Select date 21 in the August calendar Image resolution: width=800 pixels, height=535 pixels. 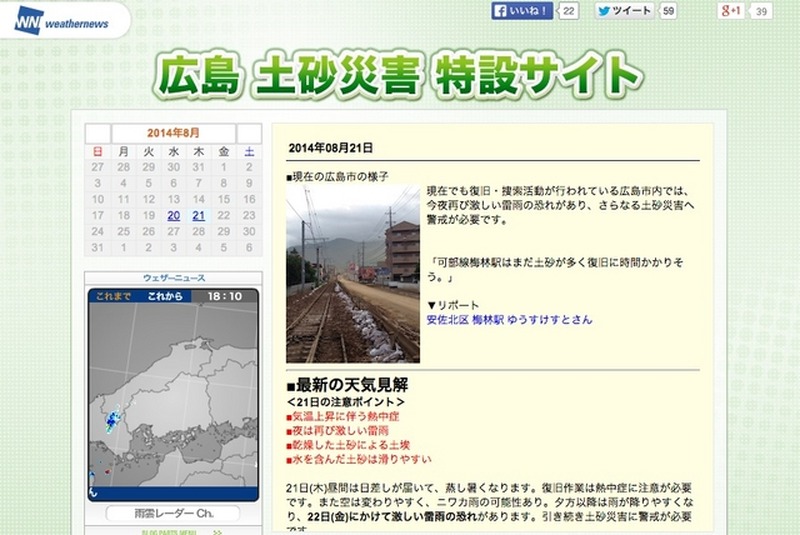tap(199, 215)
